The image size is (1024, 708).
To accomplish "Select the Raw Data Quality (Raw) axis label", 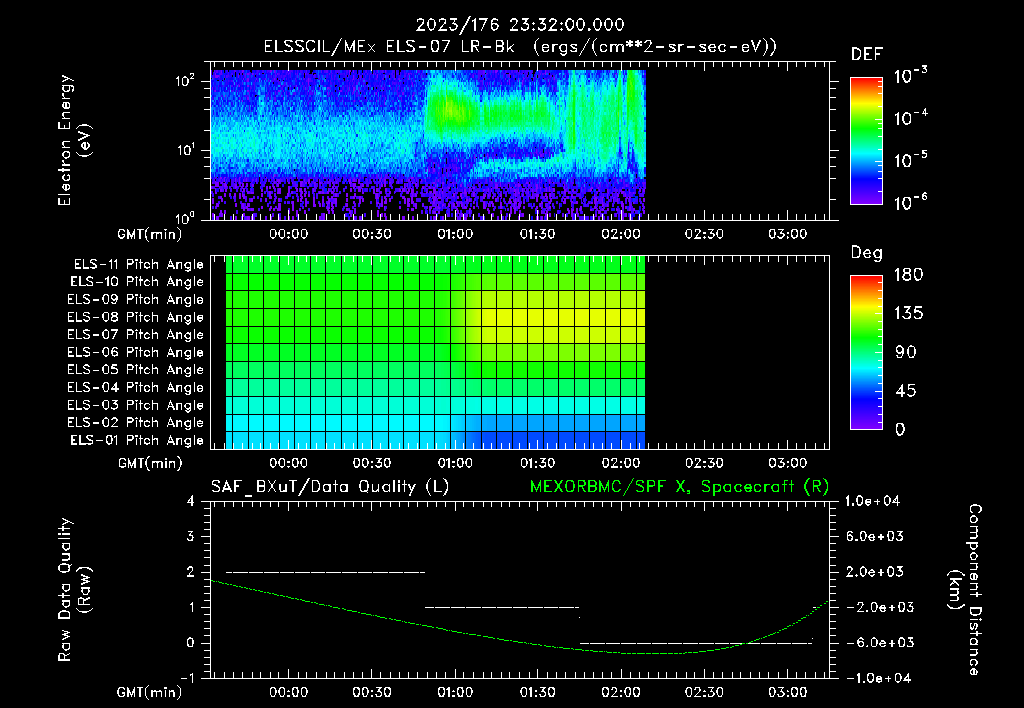I will pos(74,589).
